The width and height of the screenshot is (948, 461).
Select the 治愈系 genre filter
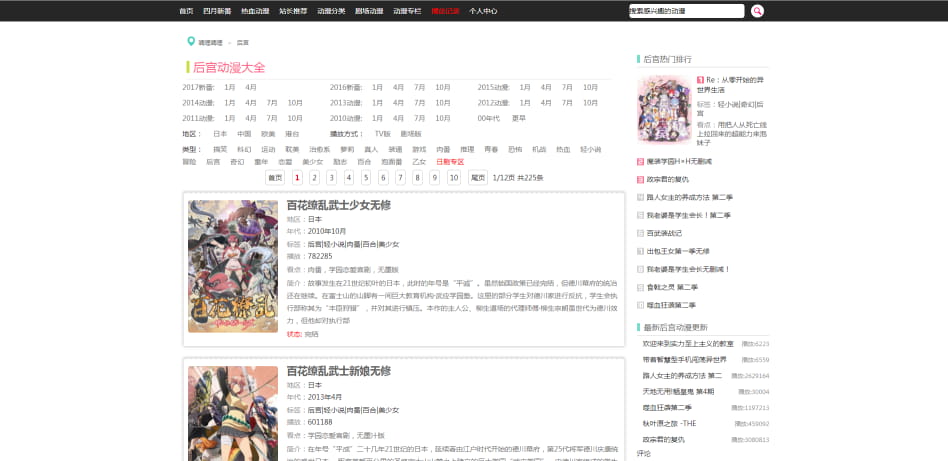click(x=319, y=149)
